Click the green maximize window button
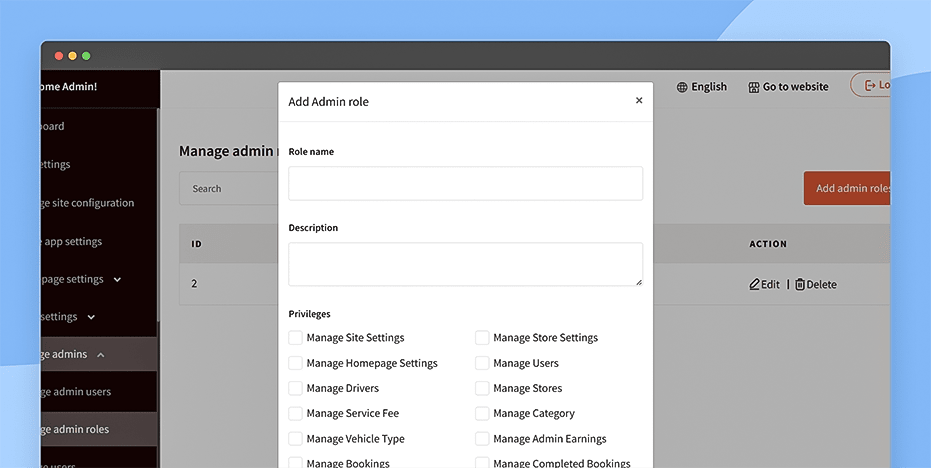 pyautogui.click(x=86, y=56)
